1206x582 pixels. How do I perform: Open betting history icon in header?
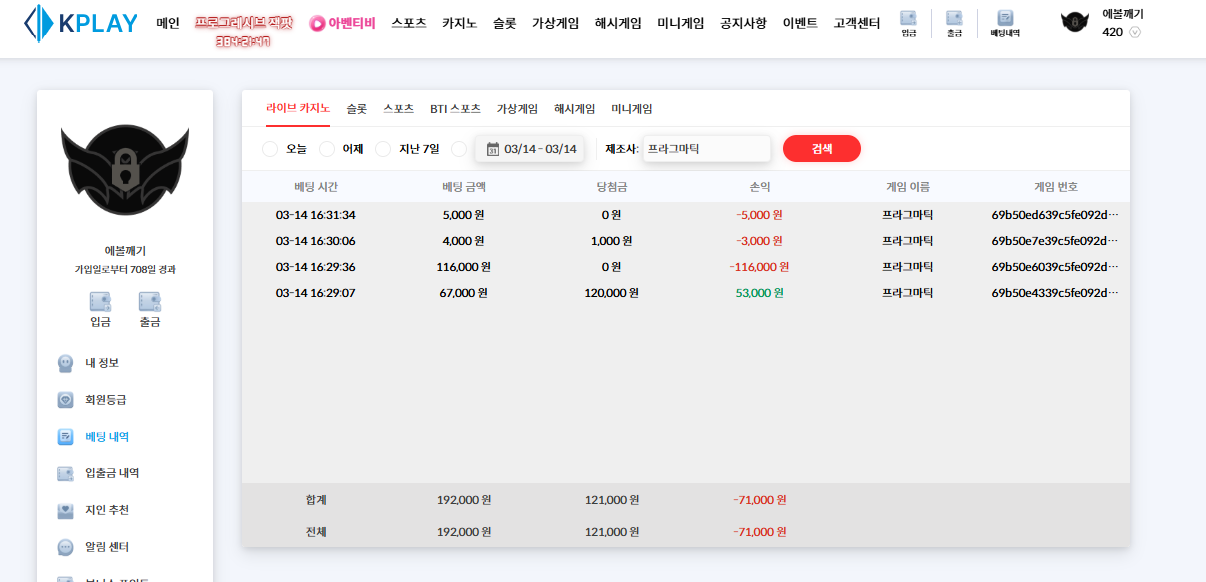[1005, 19]
